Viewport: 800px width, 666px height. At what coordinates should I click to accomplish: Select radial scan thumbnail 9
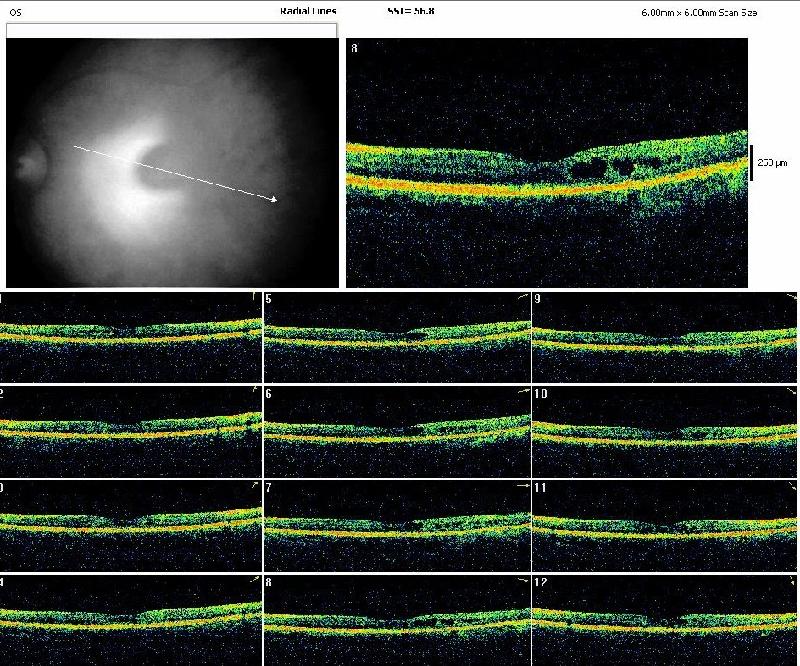coord(665,336)
